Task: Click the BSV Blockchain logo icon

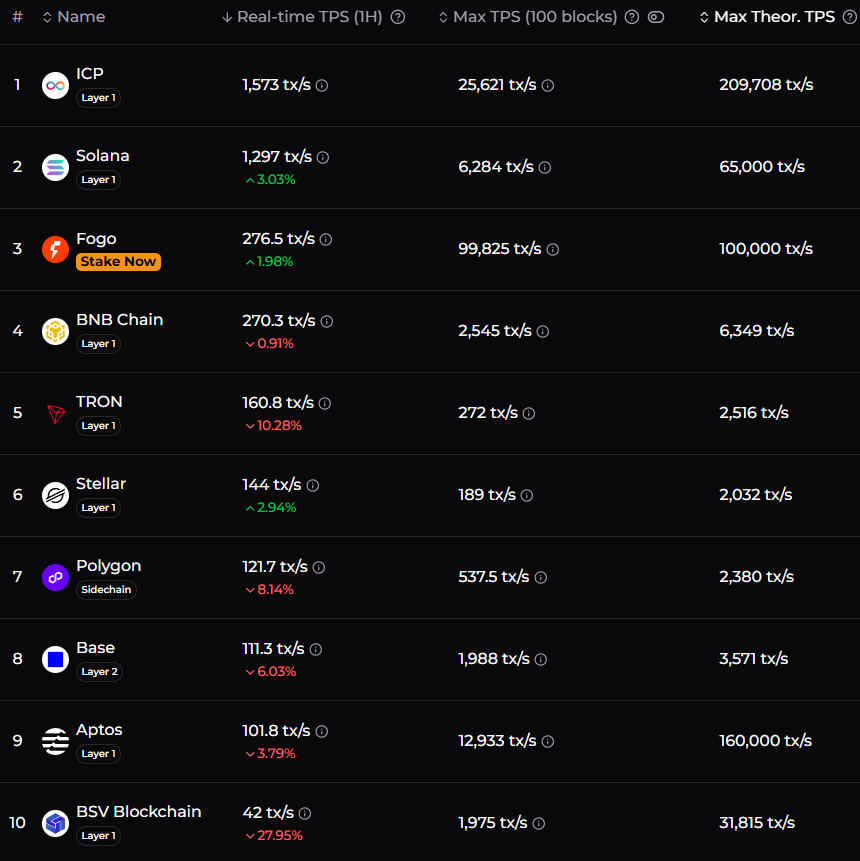Action: coord(55,824)
